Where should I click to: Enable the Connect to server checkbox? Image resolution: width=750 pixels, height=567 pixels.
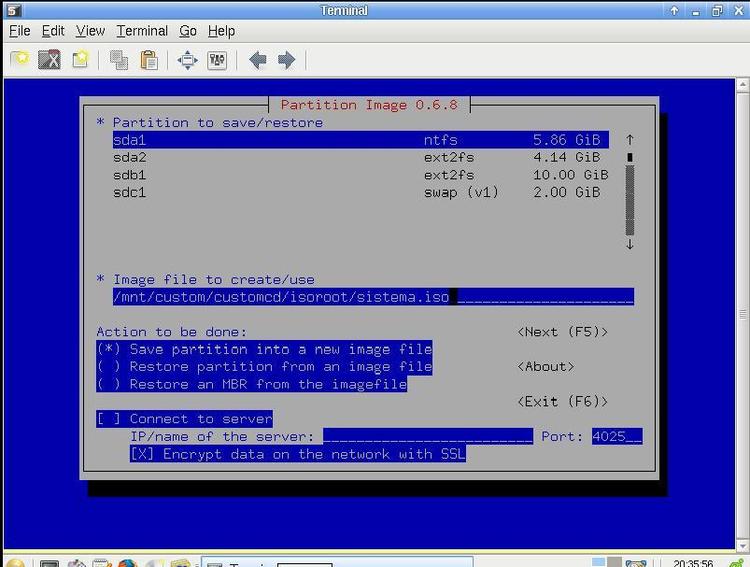184,419
